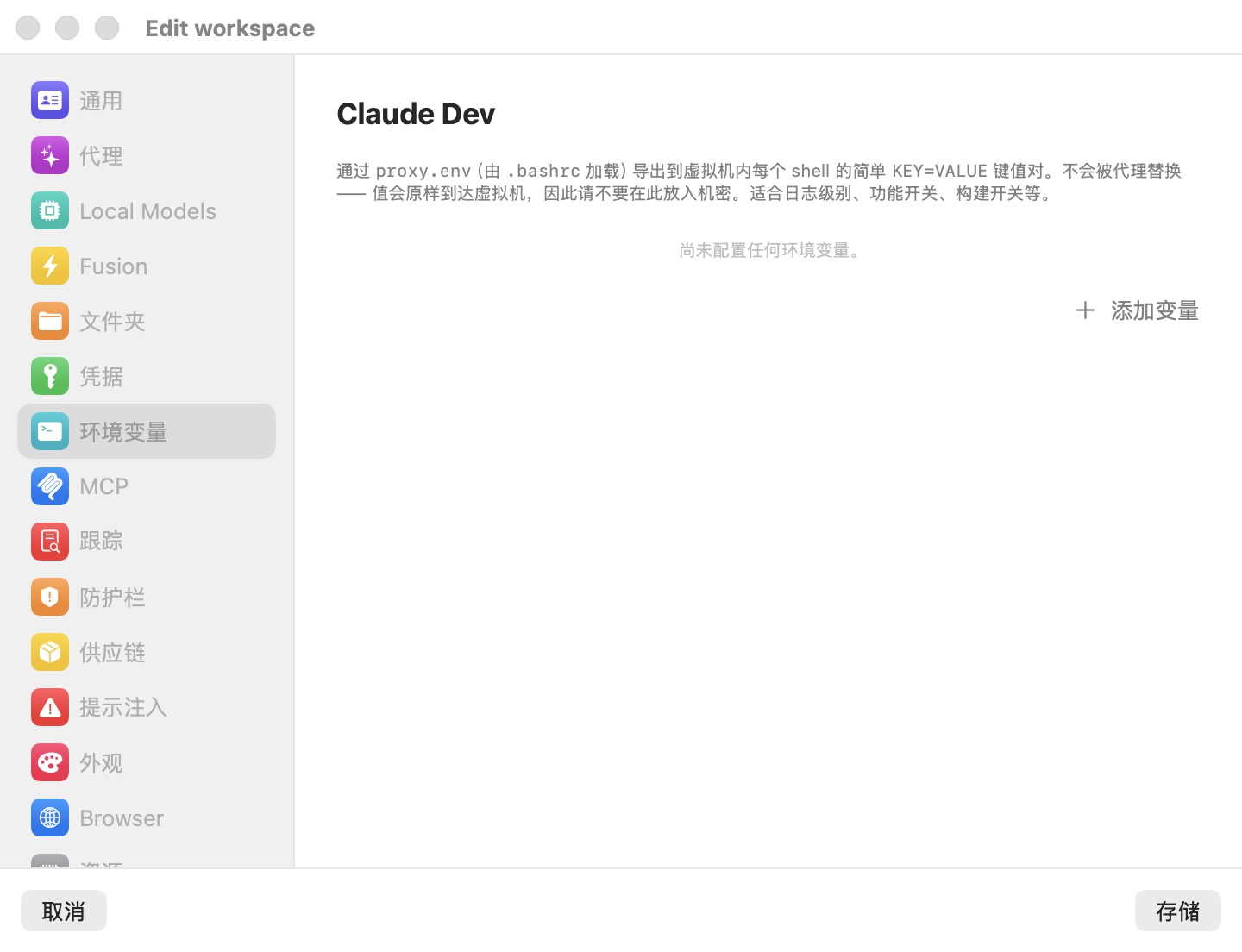1242x952 pixels.
Task: Click the plus icon beside 添加变量
Action: (x=1085, y=310)
